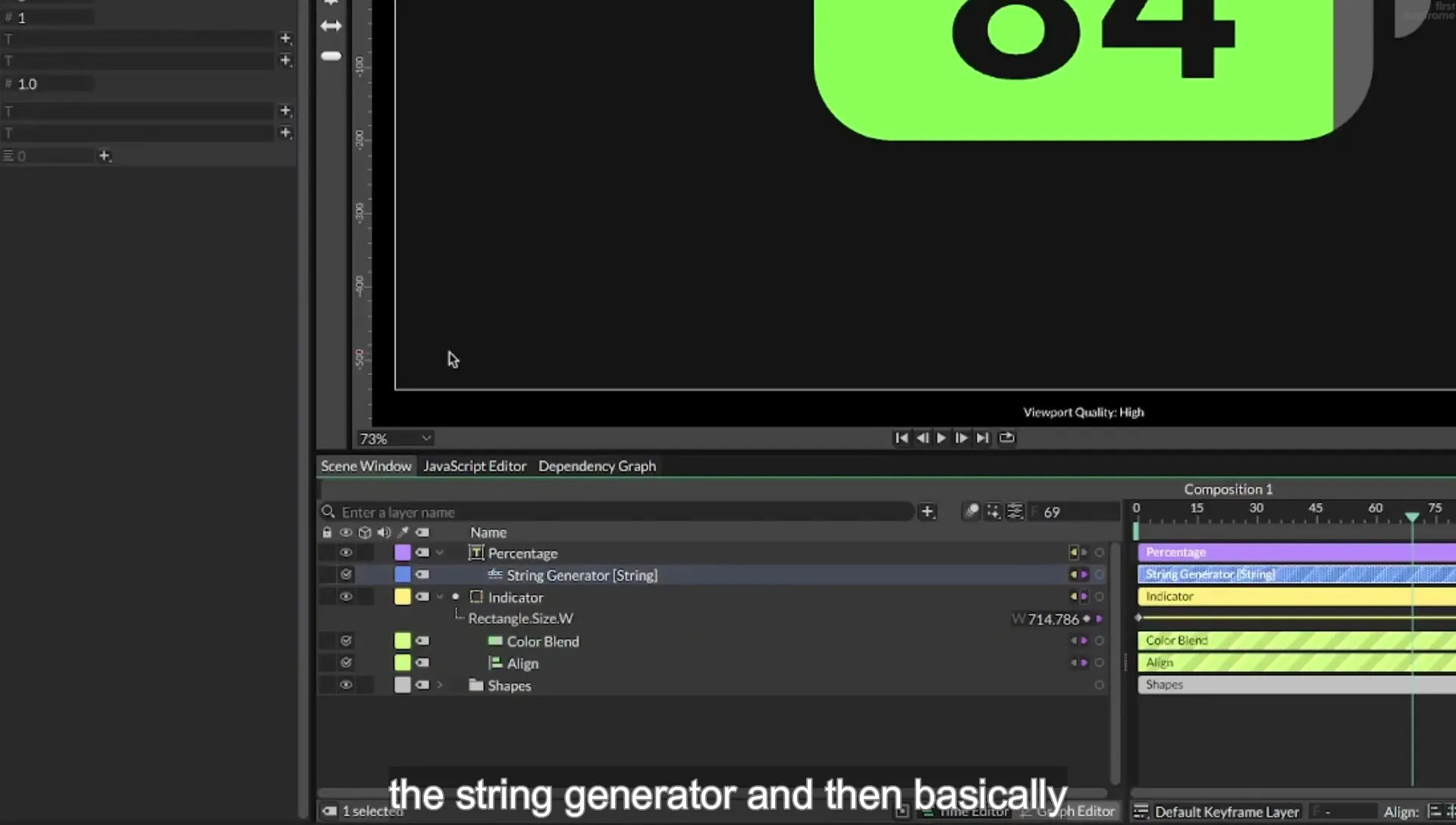Open the Default Keyframe Layer dropdown
This screenshot has height=825, width=1456.
tap(1218, 811)
